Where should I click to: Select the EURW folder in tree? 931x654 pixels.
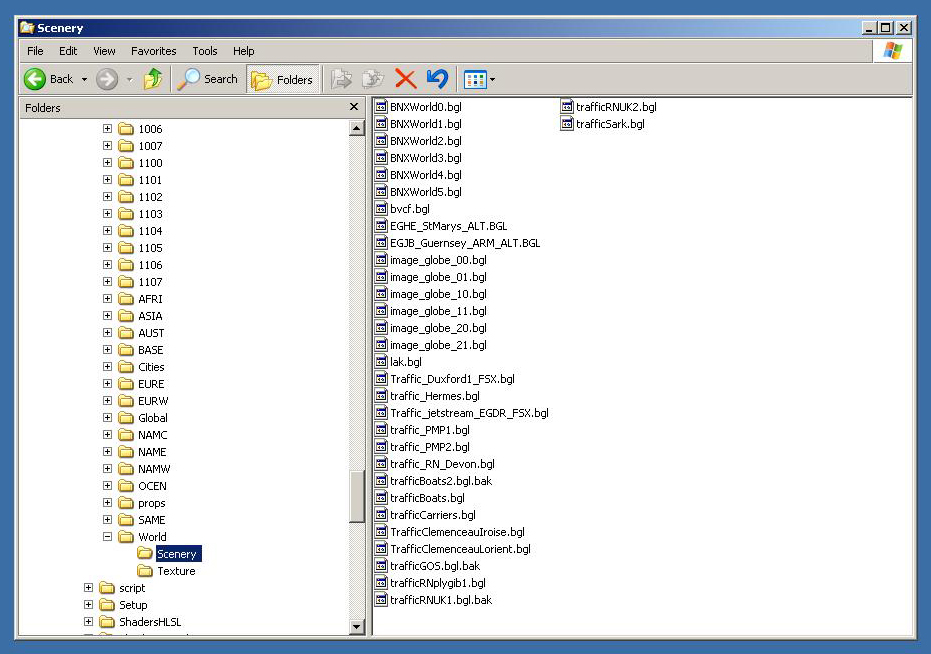pos(153,401)
